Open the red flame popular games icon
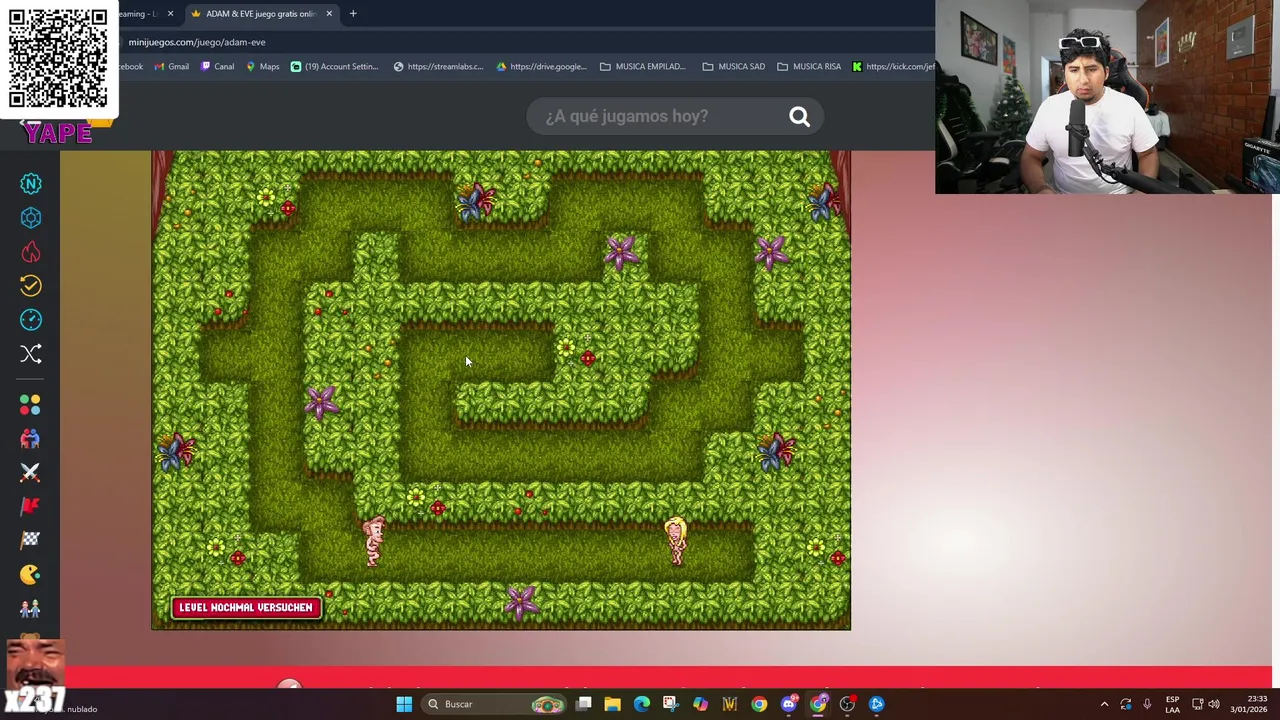 coord(31,252)
